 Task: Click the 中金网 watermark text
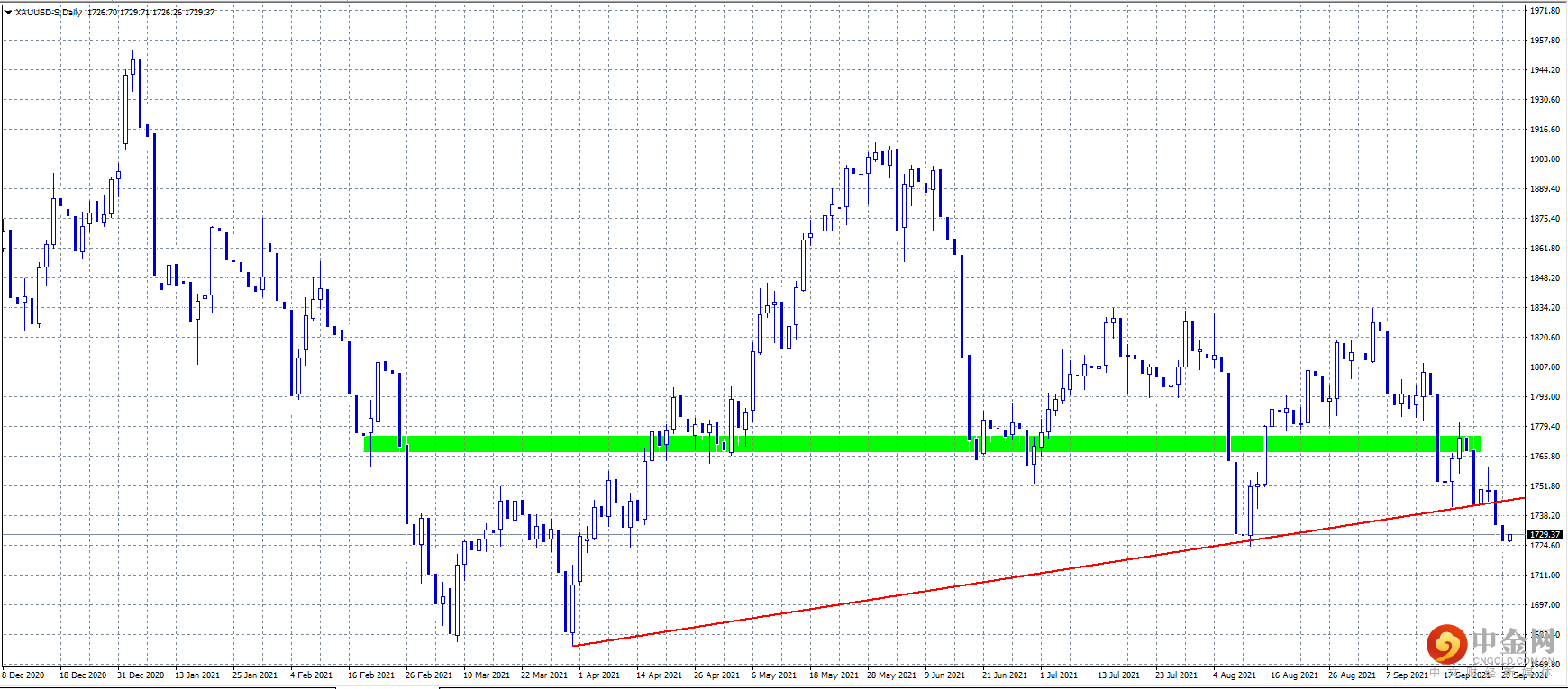click(1514, 642)
